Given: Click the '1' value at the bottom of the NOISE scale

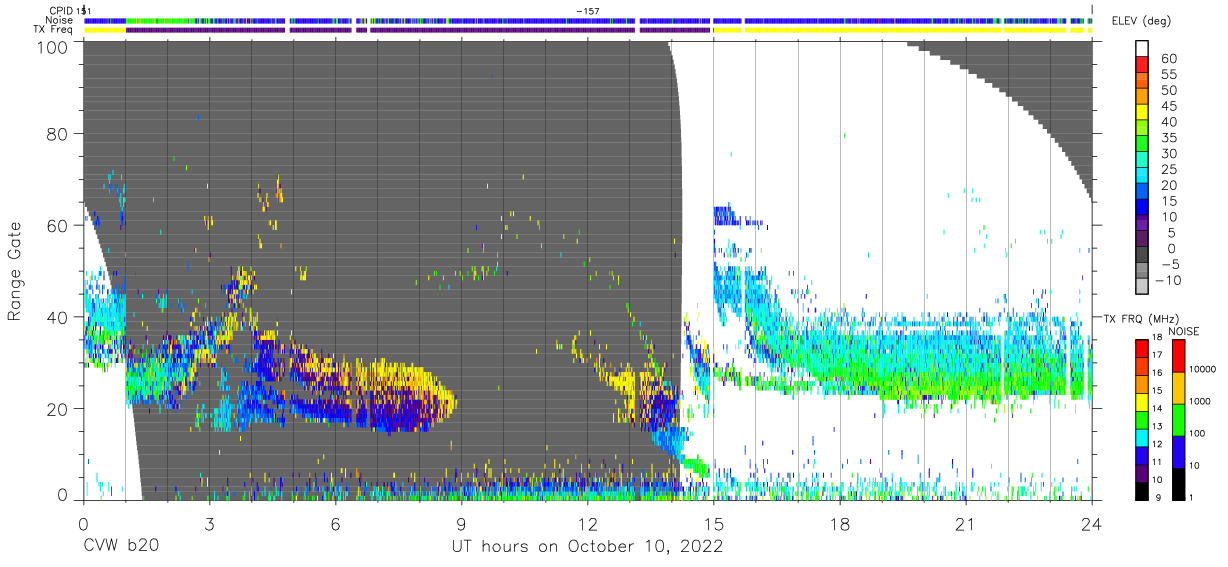Looking at the screenshot, I should pyautogui.click(x=1191, y=497).
